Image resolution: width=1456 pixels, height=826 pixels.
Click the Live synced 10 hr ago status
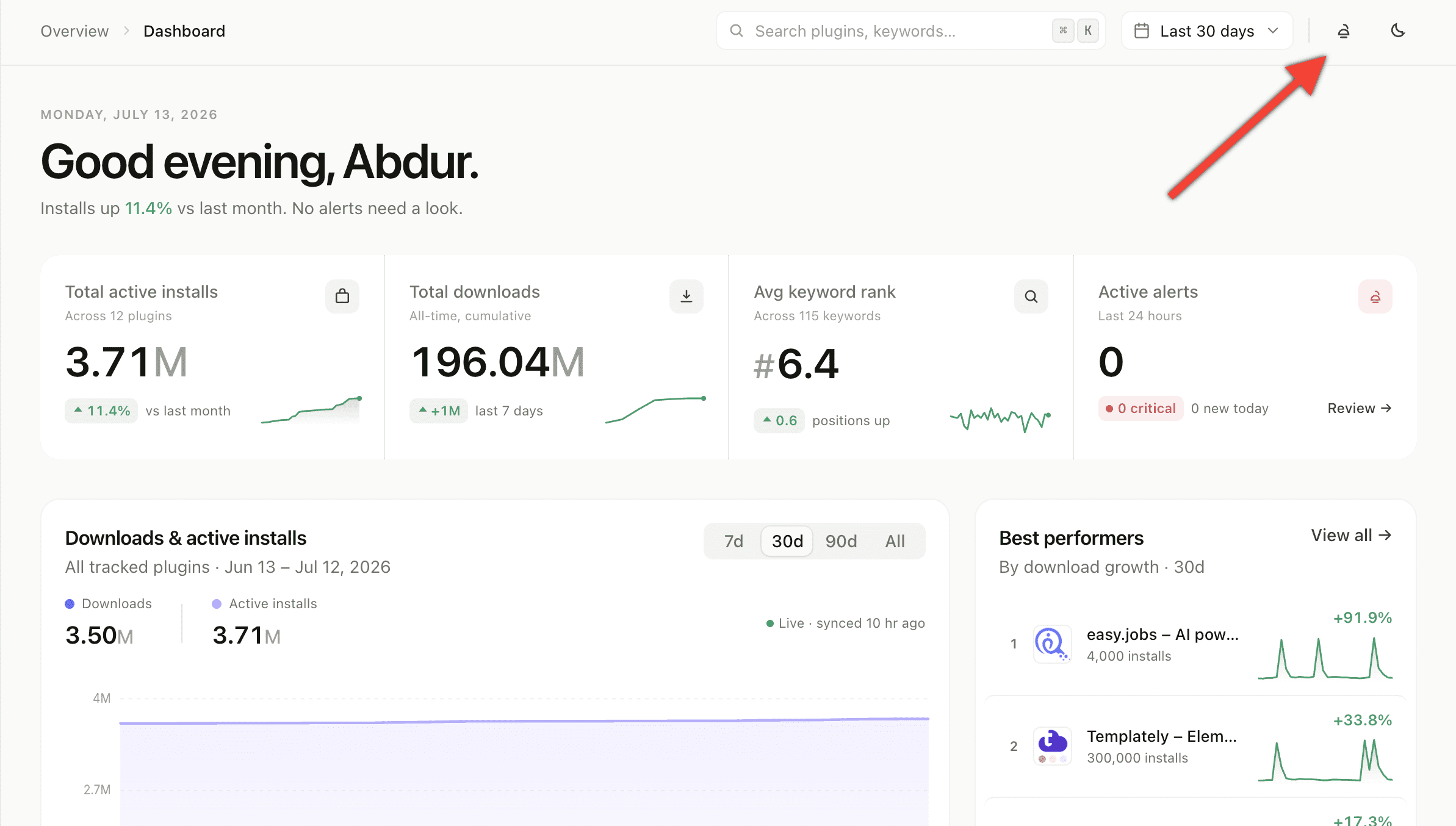[846, 623]
